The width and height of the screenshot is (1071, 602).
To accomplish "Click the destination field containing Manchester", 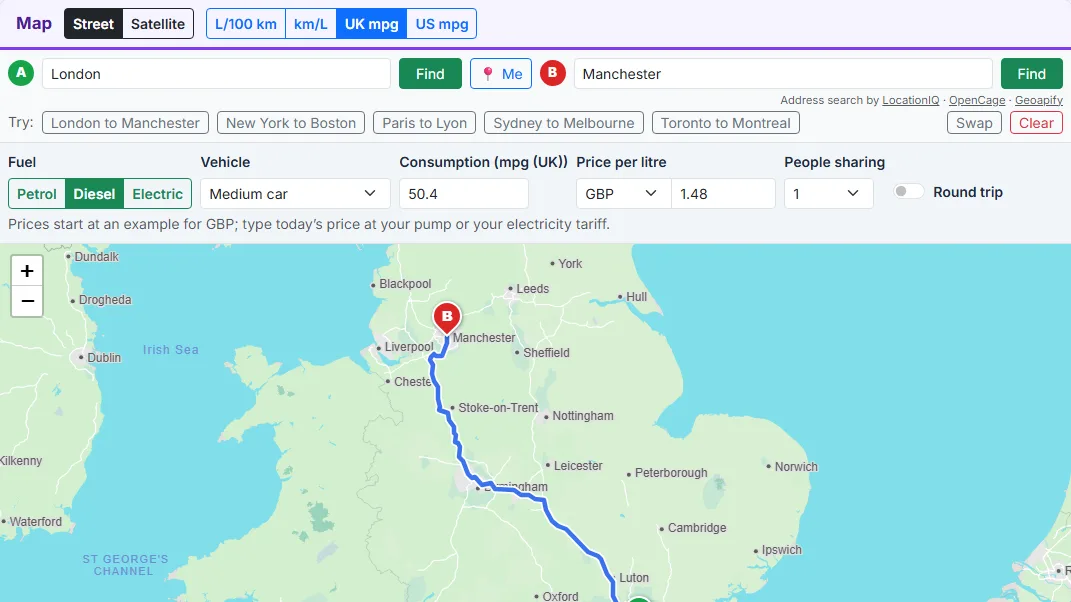I will [783, 74].
